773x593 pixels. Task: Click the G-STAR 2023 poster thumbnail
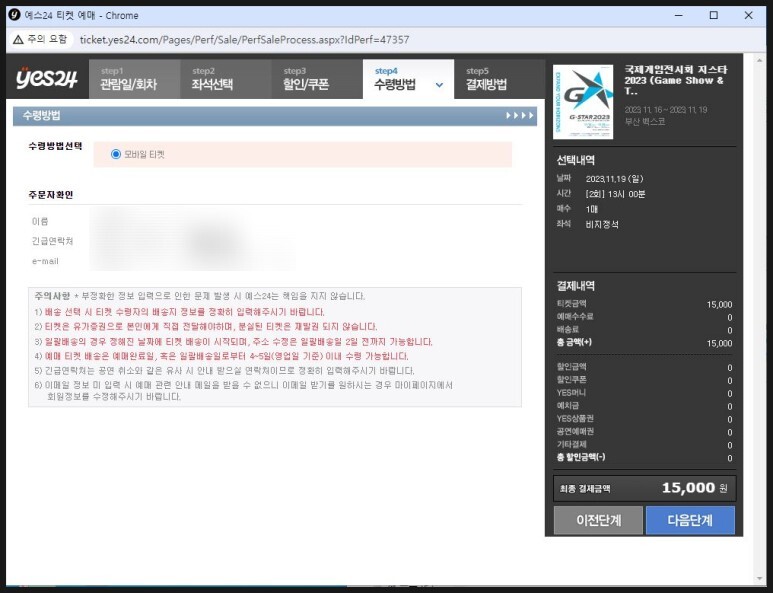[x=583, y=102]
